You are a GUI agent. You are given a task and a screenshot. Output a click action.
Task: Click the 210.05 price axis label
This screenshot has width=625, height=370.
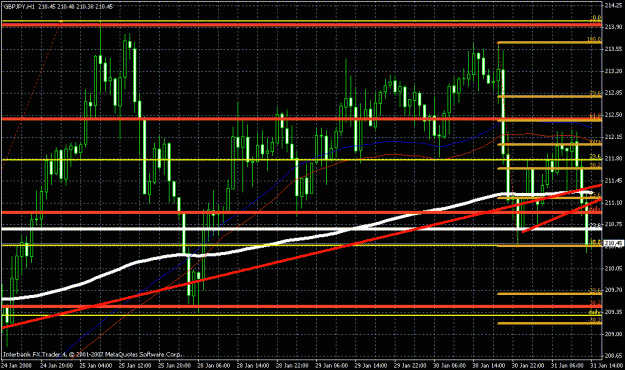(x=613, y=268)
